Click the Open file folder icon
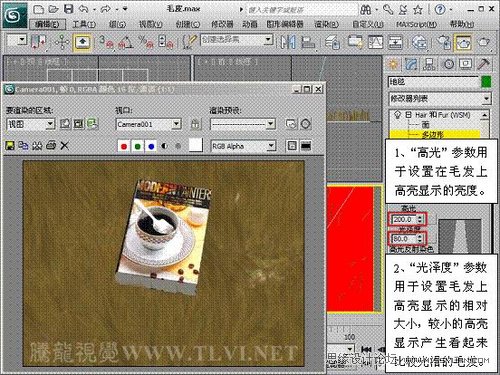500x375 pixels. click(53, 9)
